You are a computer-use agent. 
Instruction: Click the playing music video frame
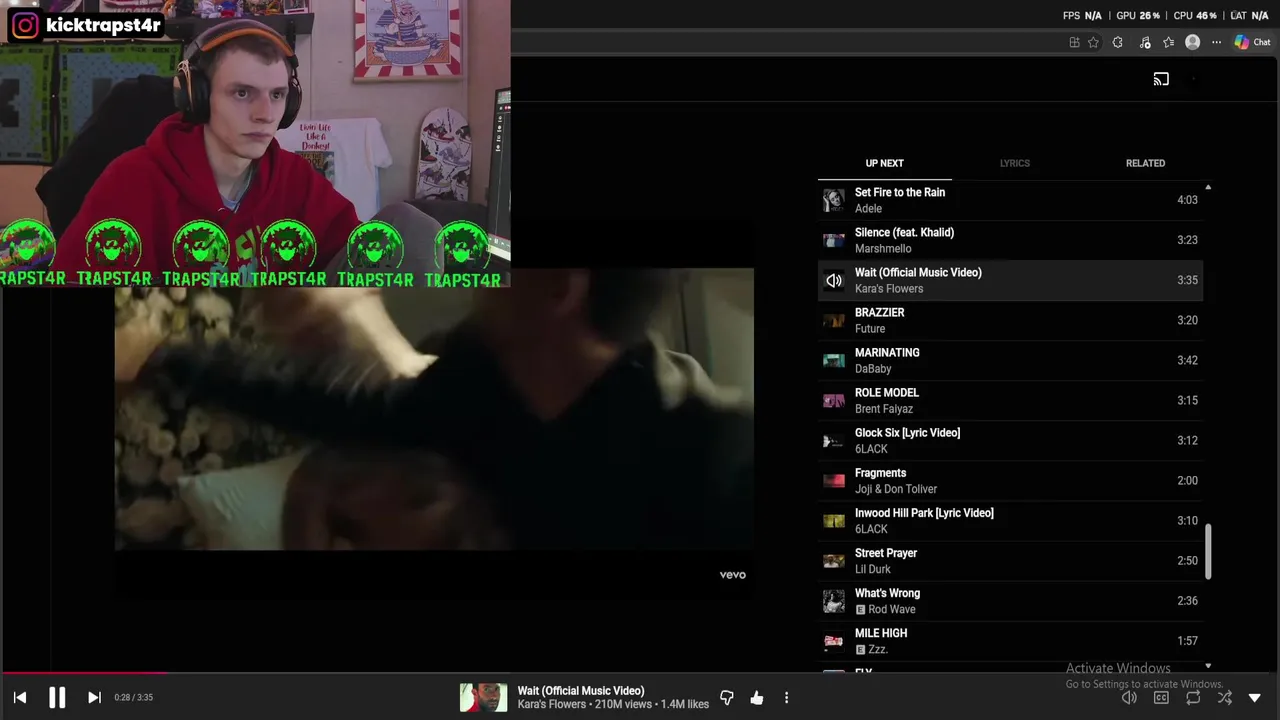click(x=434, y=409)
